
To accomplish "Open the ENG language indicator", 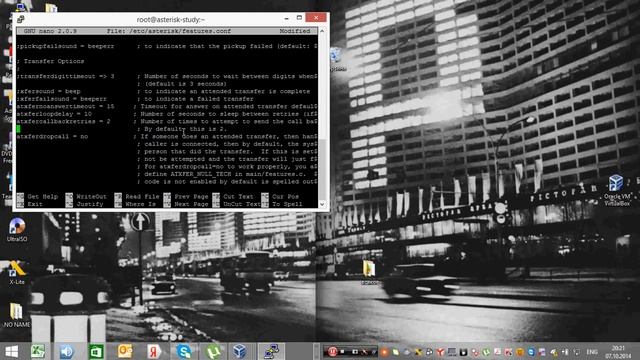I will [592, 352].
